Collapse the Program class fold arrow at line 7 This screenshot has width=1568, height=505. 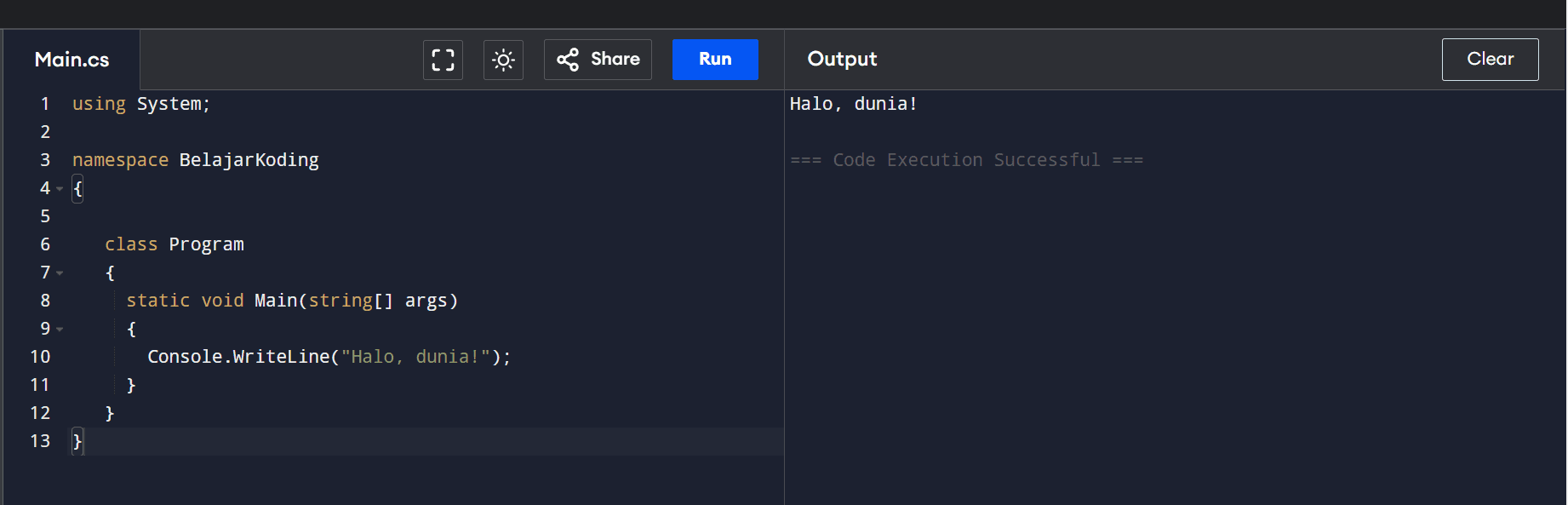60,273
